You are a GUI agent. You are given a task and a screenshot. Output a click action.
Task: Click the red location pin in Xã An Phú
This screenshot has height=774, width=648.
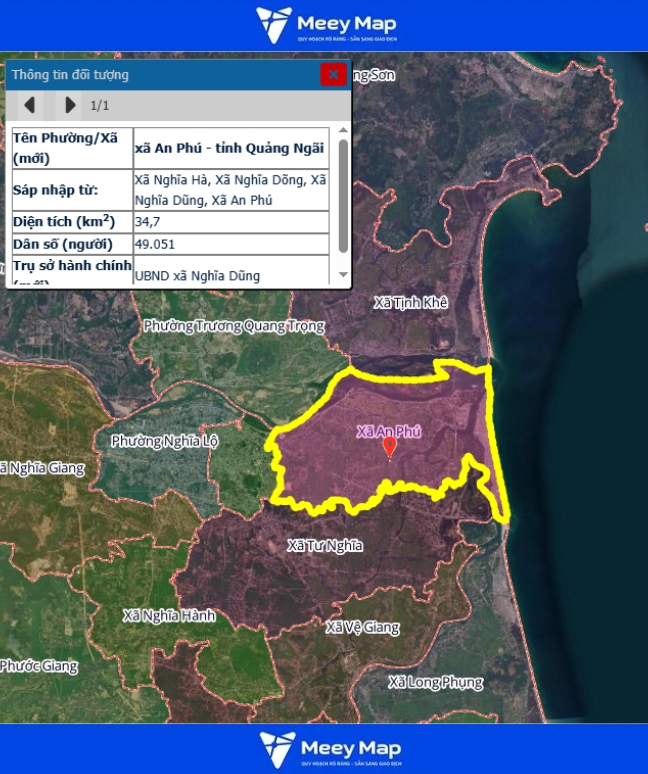[x=390, y=447]
